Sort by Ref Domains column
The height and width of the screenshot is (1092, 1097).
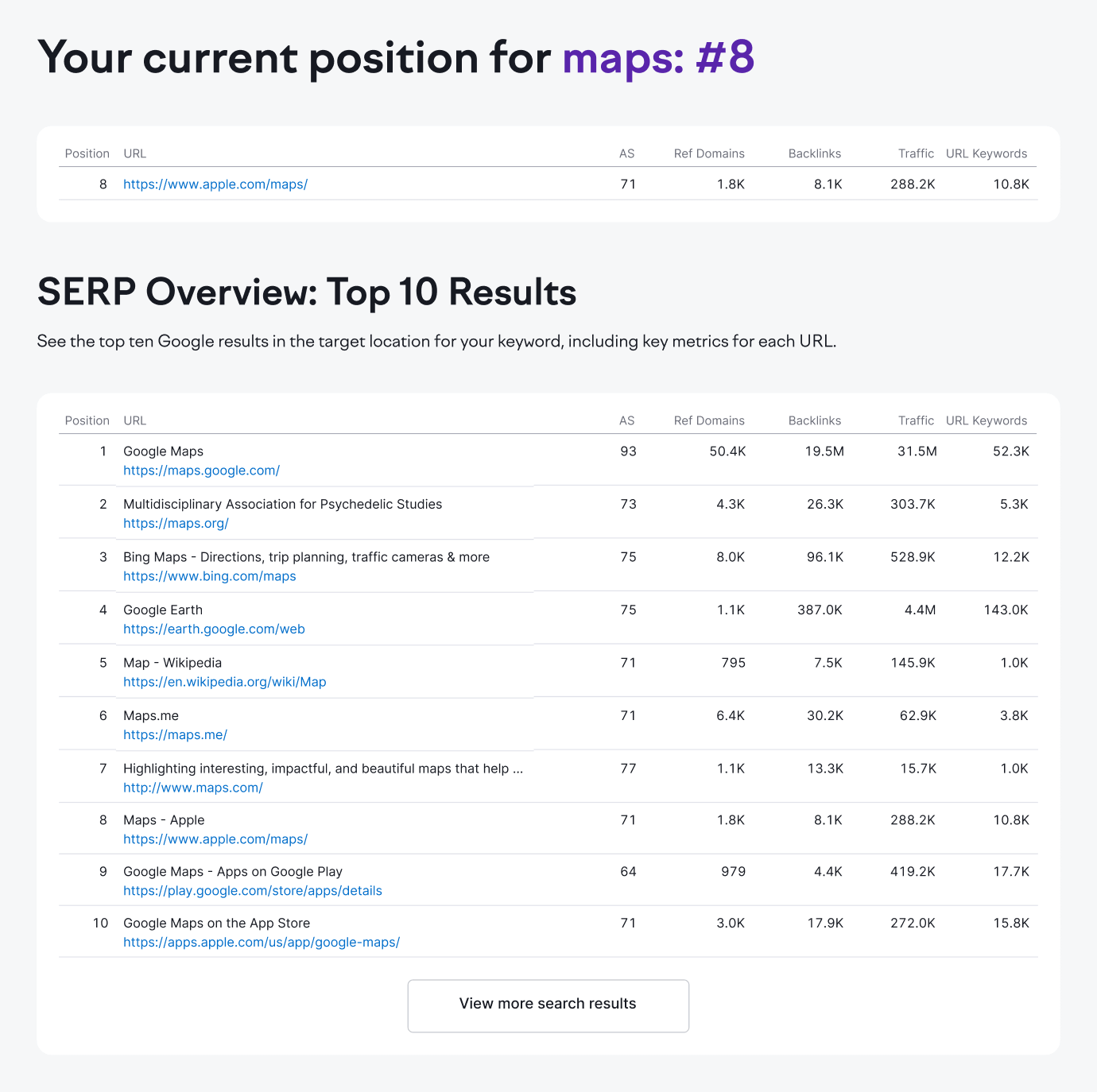click(708, 420)
